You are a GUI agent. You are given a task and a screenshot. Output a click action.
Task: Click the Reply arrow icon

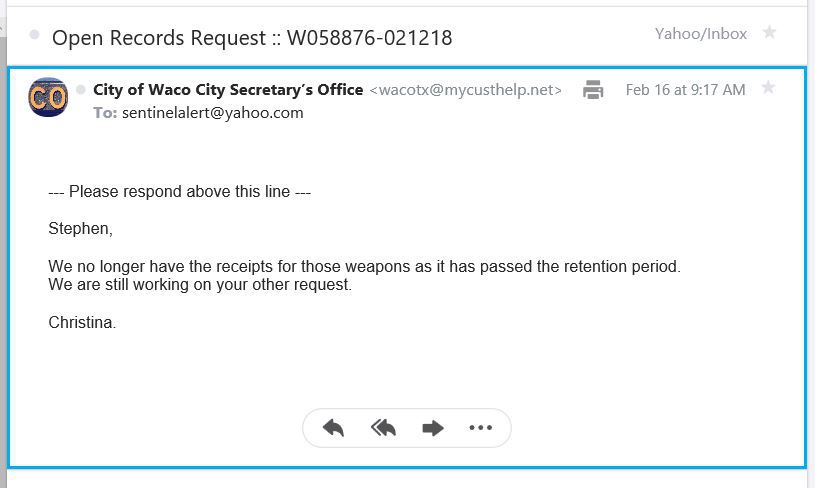coord(334,428)
